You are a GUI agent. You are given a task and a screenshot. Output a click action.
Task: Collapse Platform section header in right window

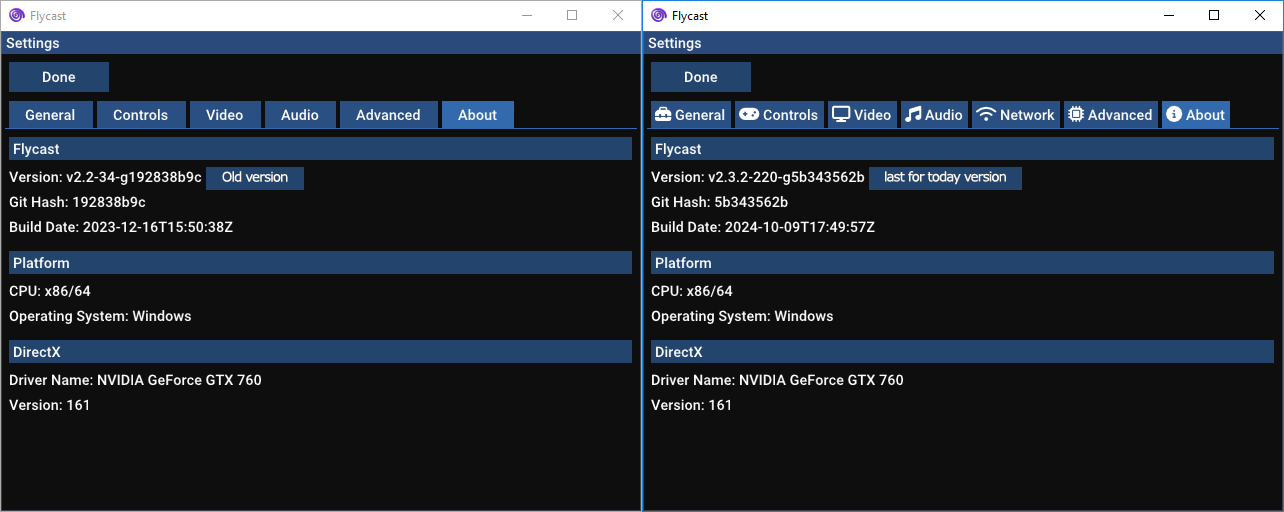click(964, 263)
